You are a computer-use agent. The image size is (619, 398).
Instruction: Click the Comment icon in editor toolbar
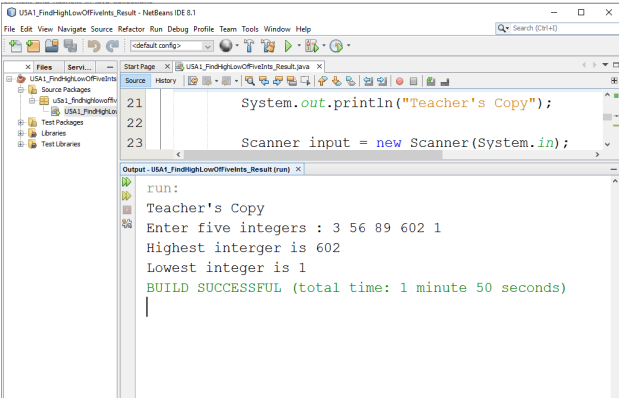[x=431, y=81]
